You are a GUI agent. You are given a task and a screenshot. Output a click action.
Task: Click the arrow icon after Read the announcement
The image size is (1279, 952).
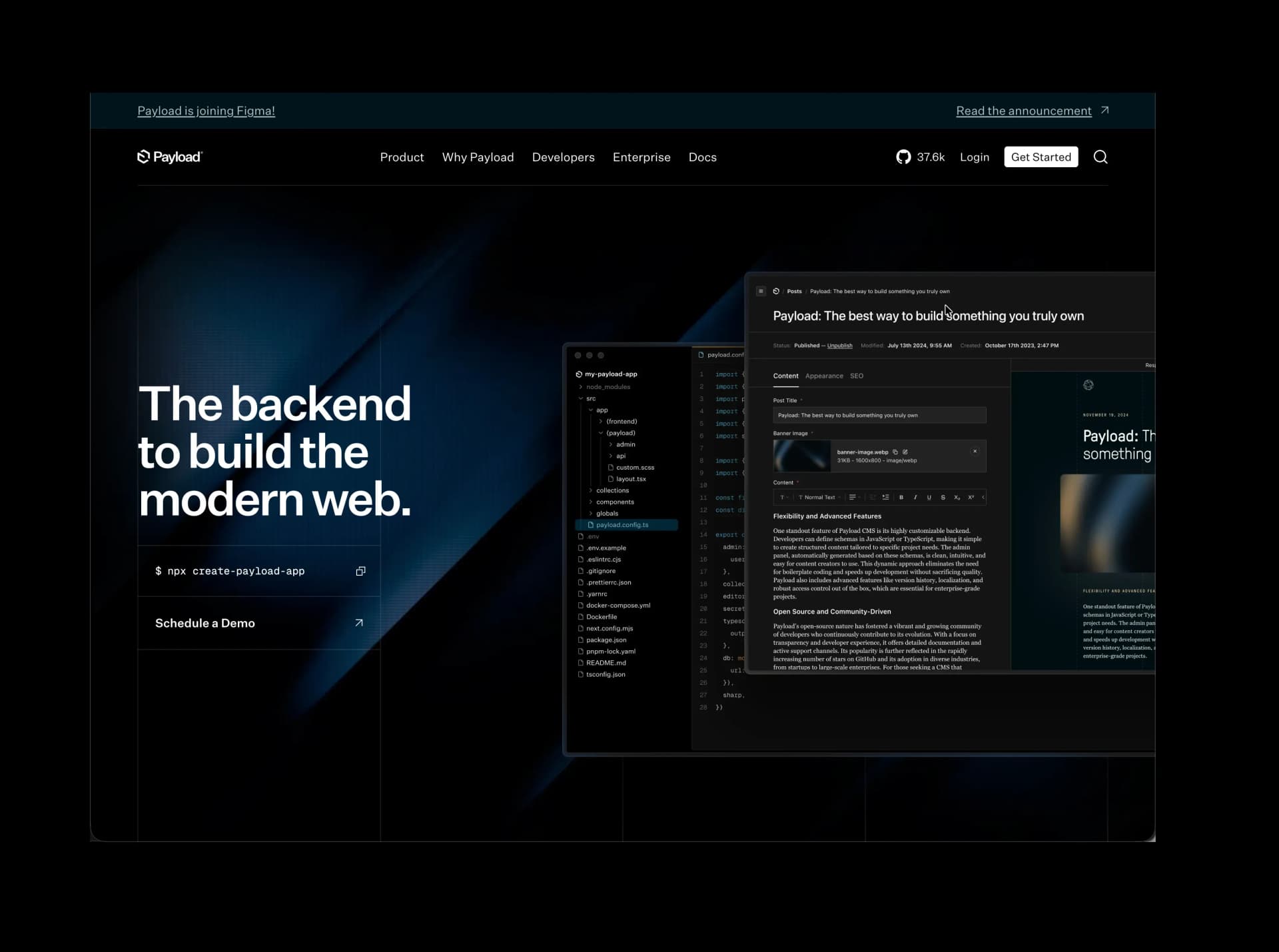1104,111
